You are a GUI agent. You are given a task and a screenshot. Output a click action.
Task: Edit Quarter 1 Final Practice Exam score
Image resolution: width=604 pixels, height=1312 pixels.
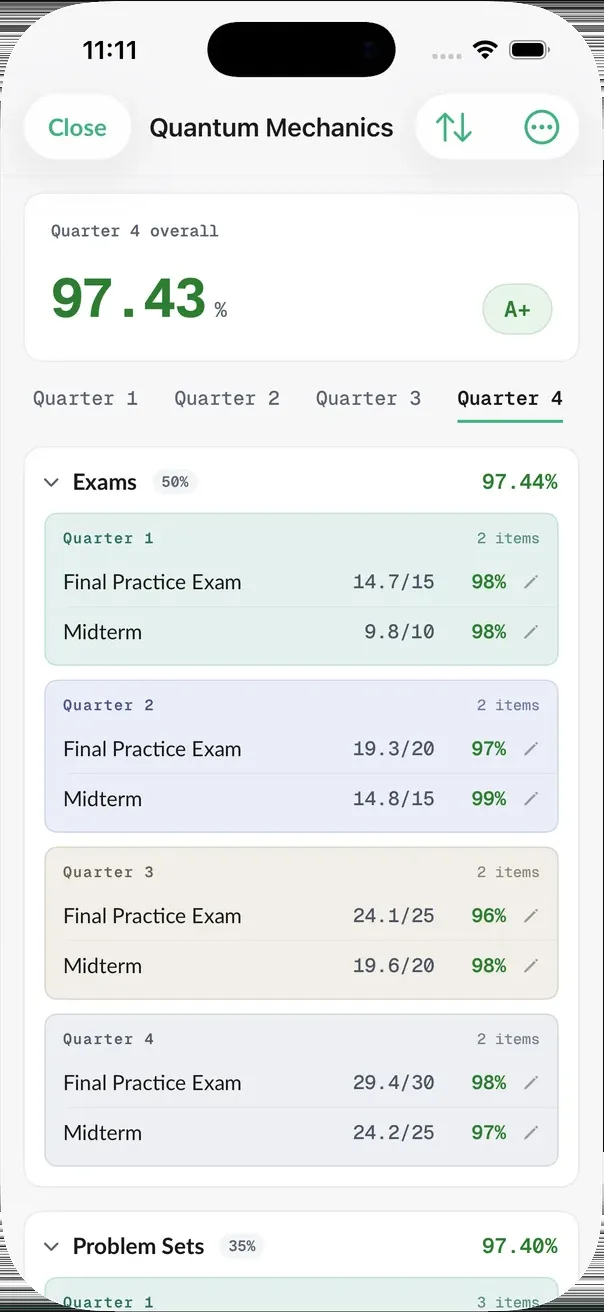coord(531,582)
